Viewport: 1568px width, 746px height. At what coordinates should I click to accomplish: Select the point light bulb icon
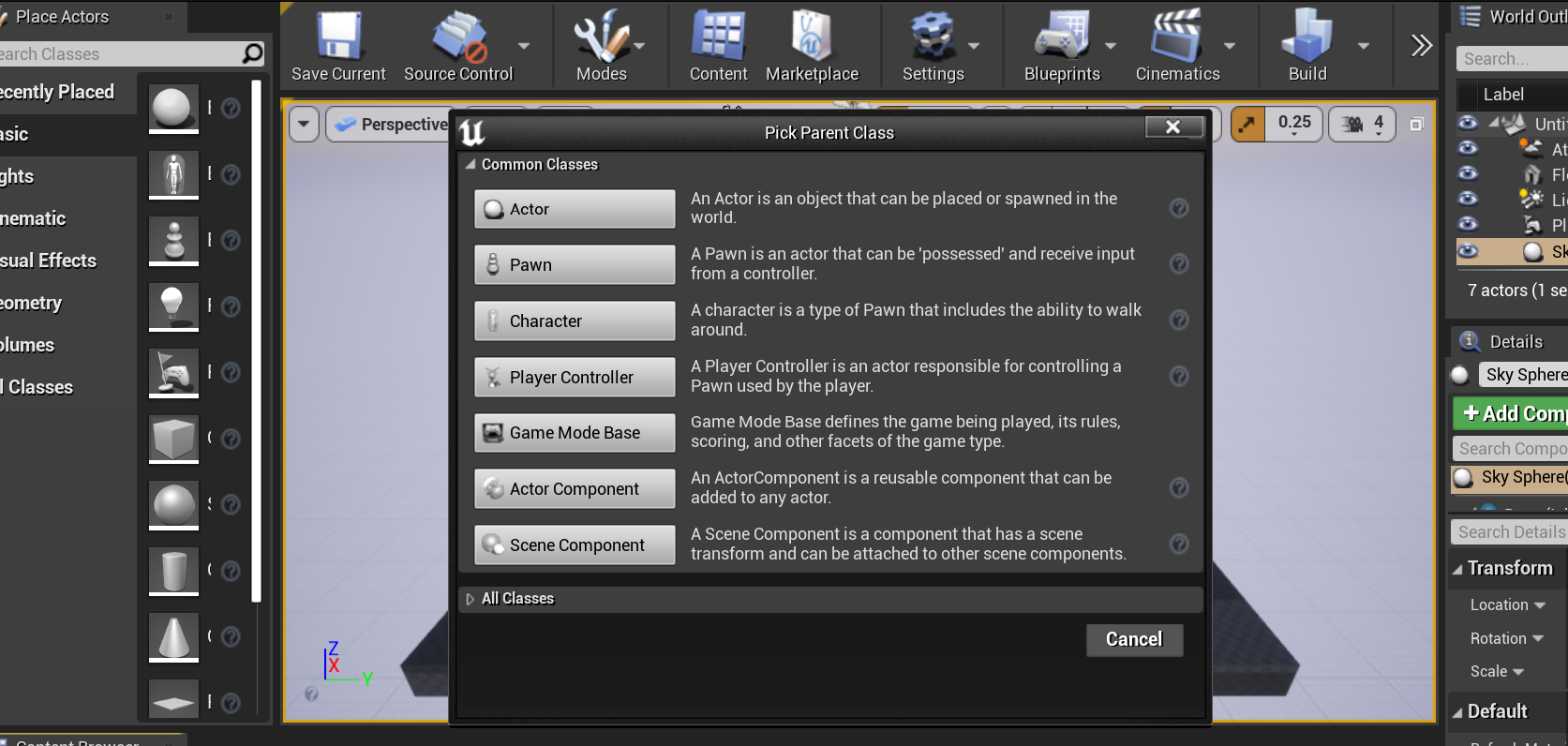pyautogui.click(x=173, y=306)
